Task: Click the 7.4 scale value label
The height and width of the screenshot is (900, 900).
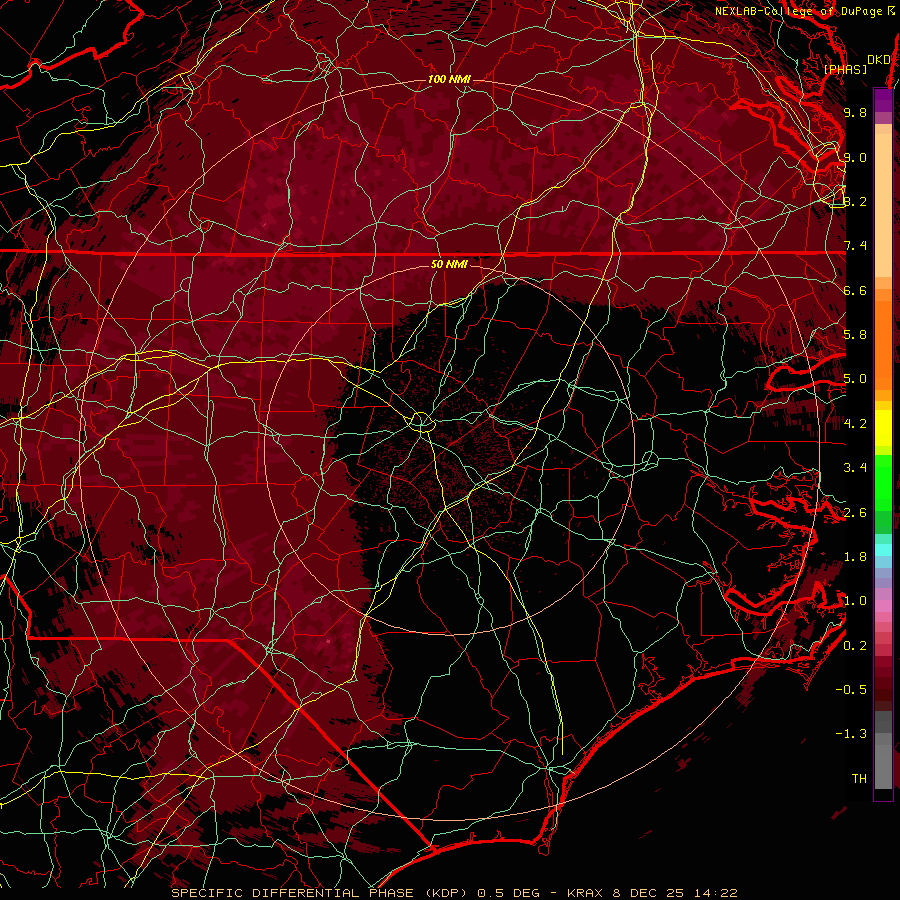Action: coord(855,246)
